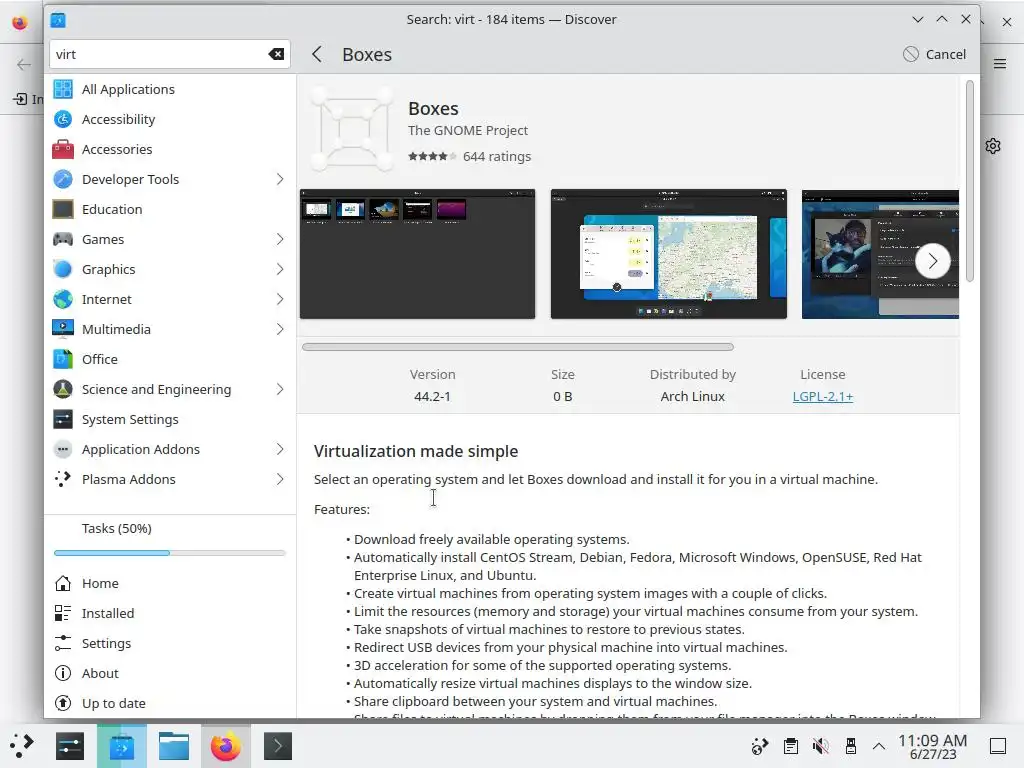Image resolution: width=1024 pixels, height=768 pixels.
Task: Open the Office category icon
Action: [63, 360]
